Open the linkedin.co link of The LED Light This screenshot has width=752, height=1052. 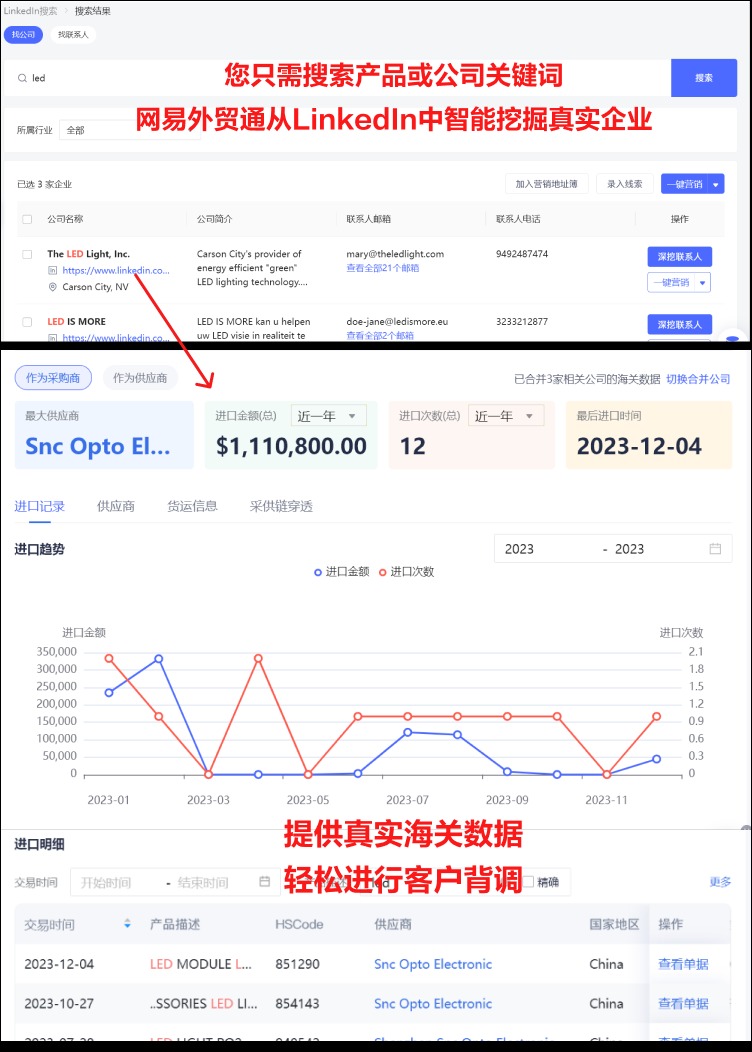click(116, 270)
